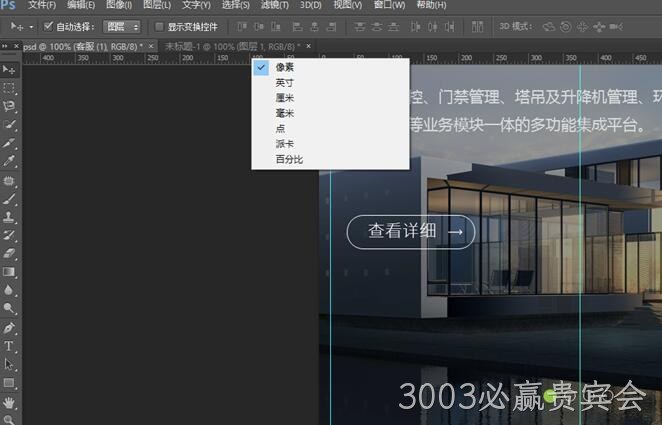Click Align Top Edges in options bar
The width and height of the screenshot is (662, 425).
click(242, 27)
